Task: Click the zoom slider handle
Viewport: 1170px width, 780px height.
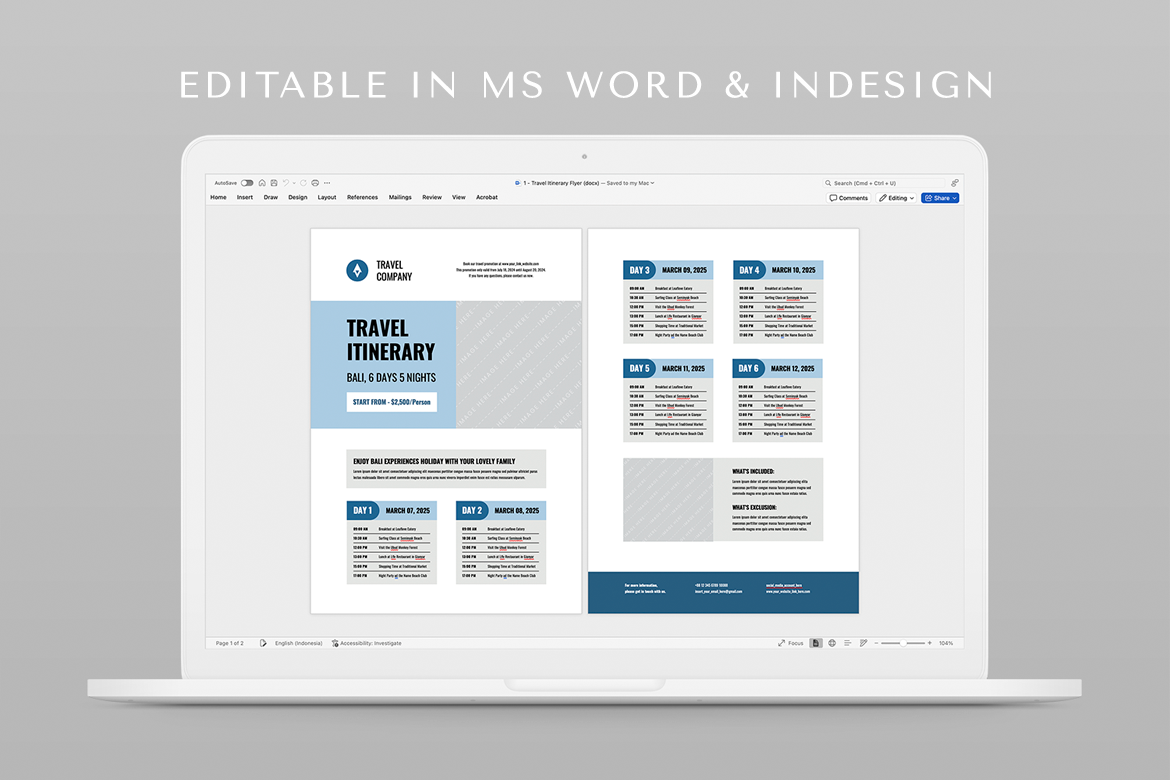Action: (x=905, y=643)
